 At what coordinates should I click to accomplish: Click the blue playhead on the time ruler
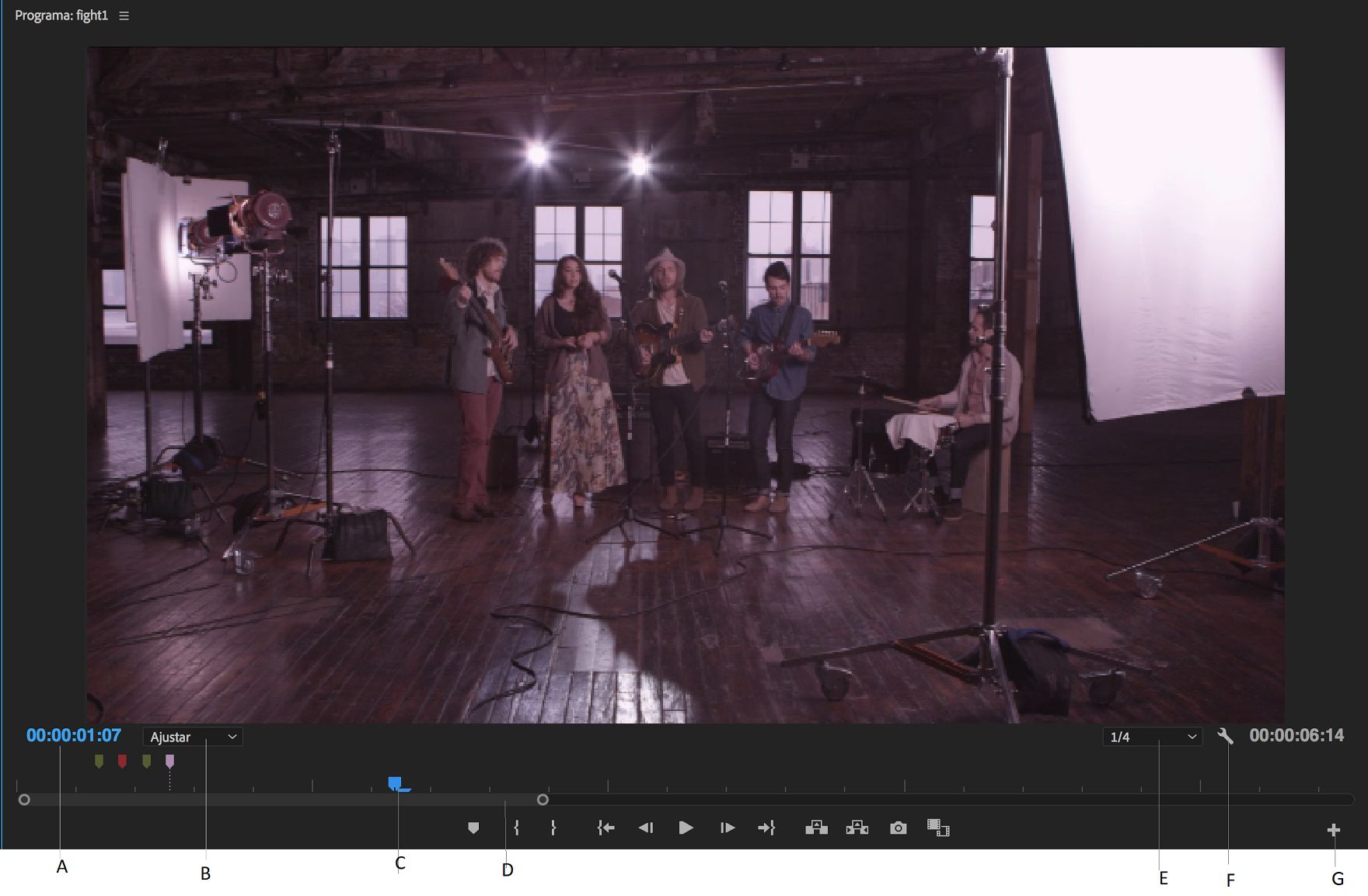(396, 783)
